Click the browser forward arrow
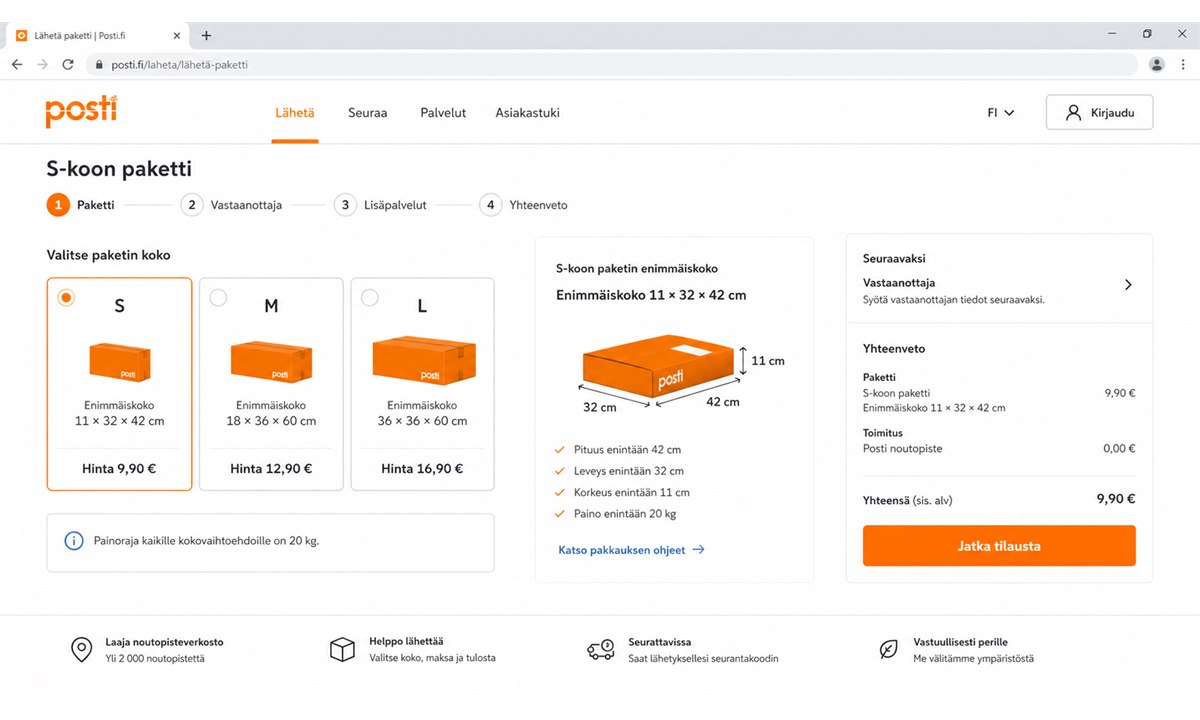This screenshot has width=1200, height=720. click(42, 64)
